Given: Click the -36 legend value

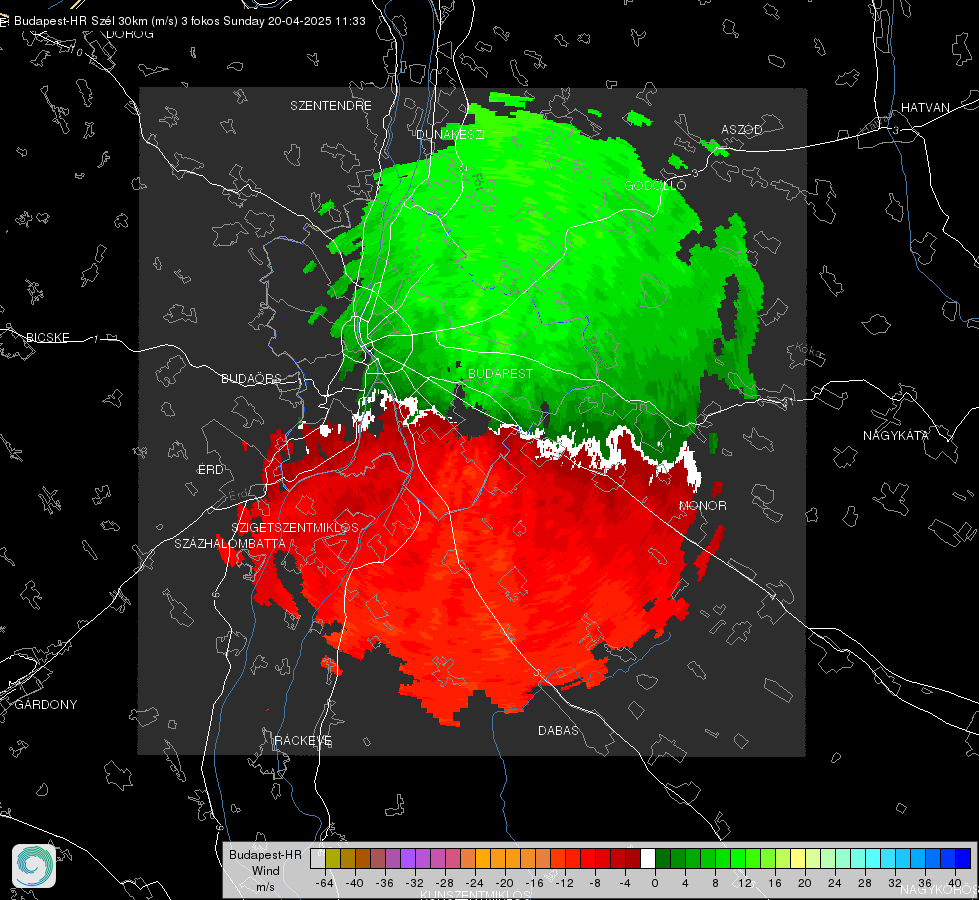Looking at the screenshot, I should click(x=385, y=883).
